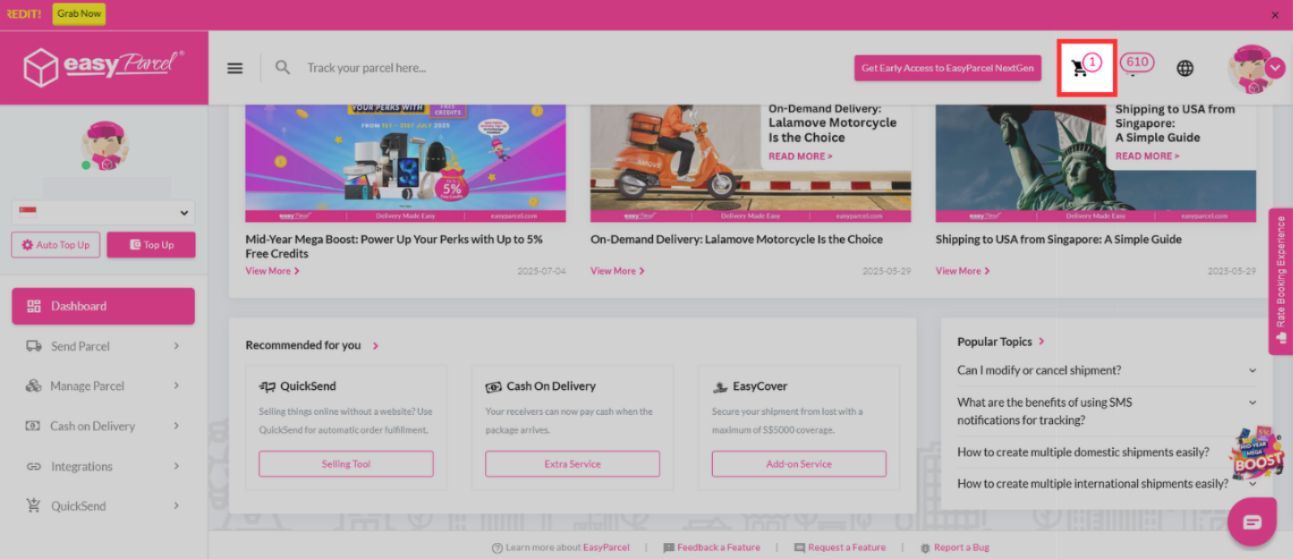Screen dimensions: 1293x559
Task: Click the Integrations link icon
Action: pyautogui.click(x=33, y=466)
